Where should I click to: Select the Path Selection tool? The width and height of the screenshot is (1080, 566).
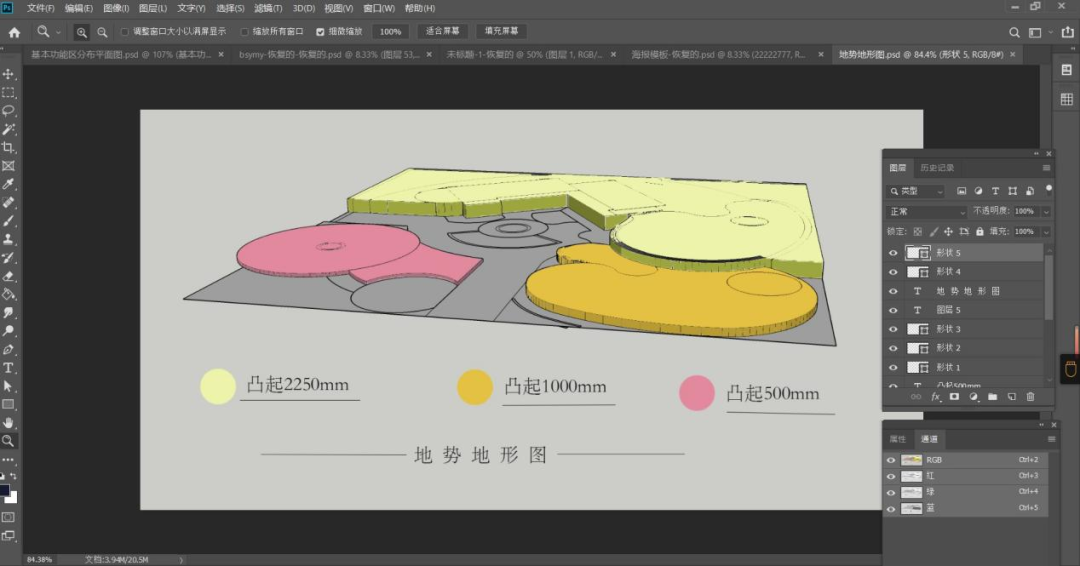[8, 386]
